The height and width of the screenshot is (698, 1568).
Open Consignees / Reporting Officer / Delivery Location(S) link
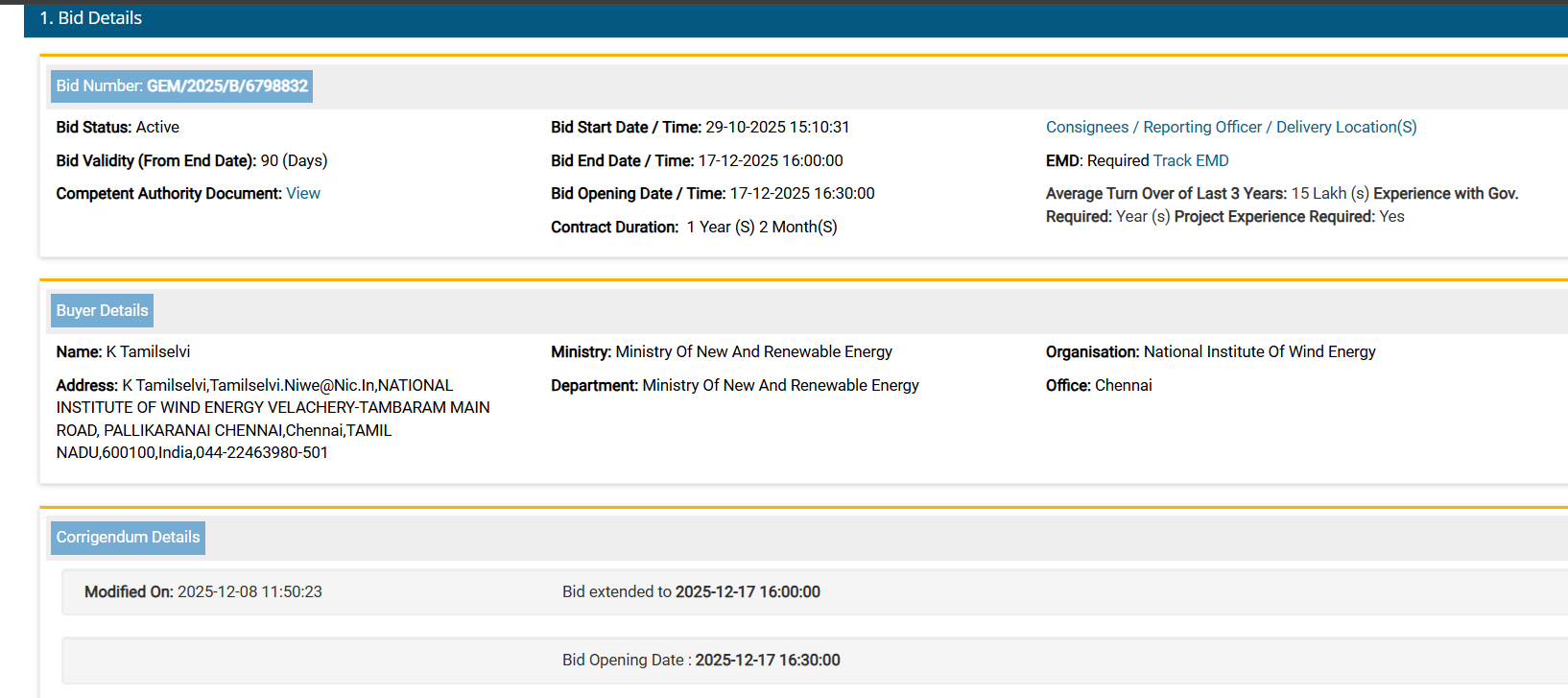click(x=1230, y=128)
